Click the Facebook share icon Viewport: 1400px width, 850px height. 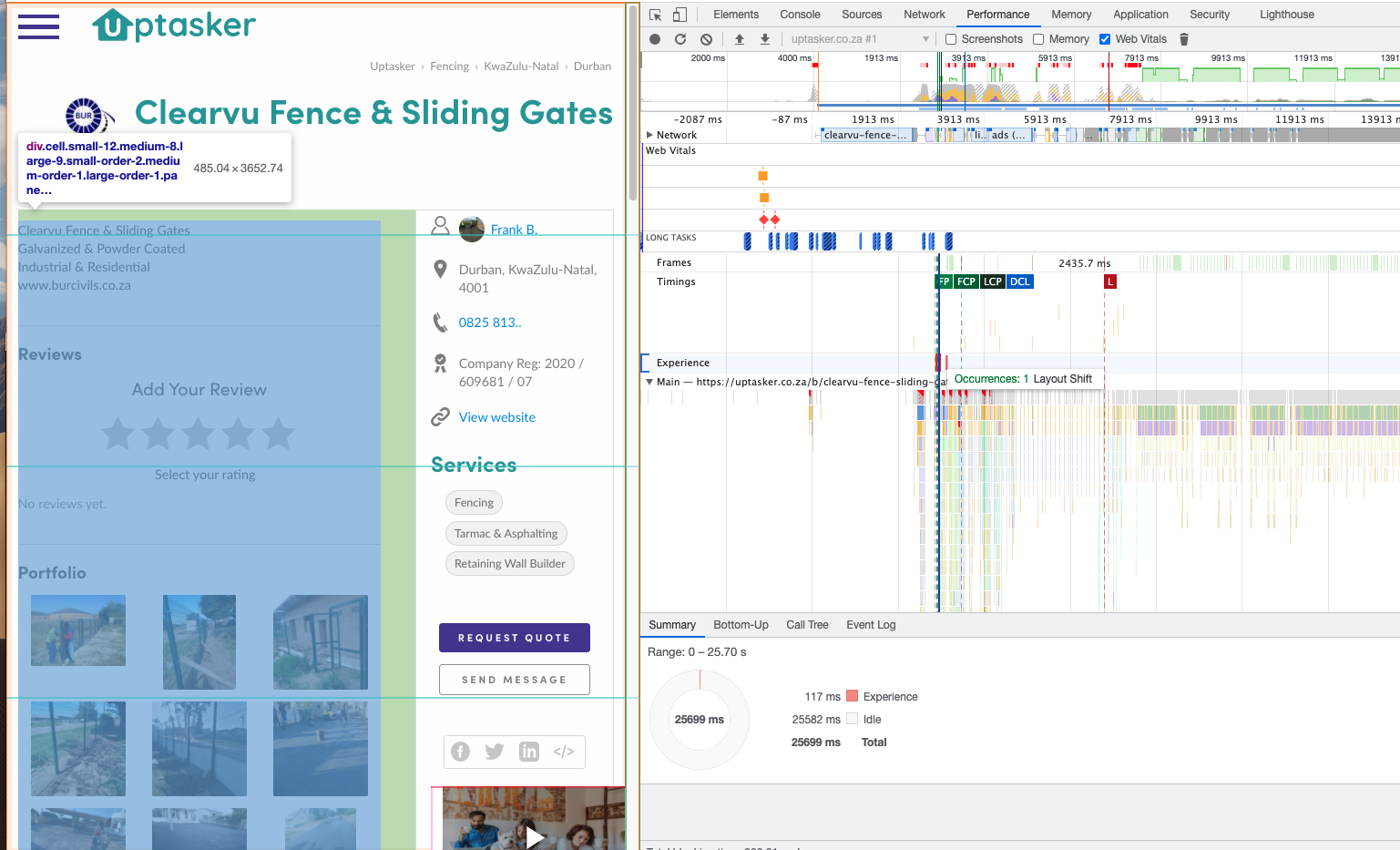(x=461, y=752)
